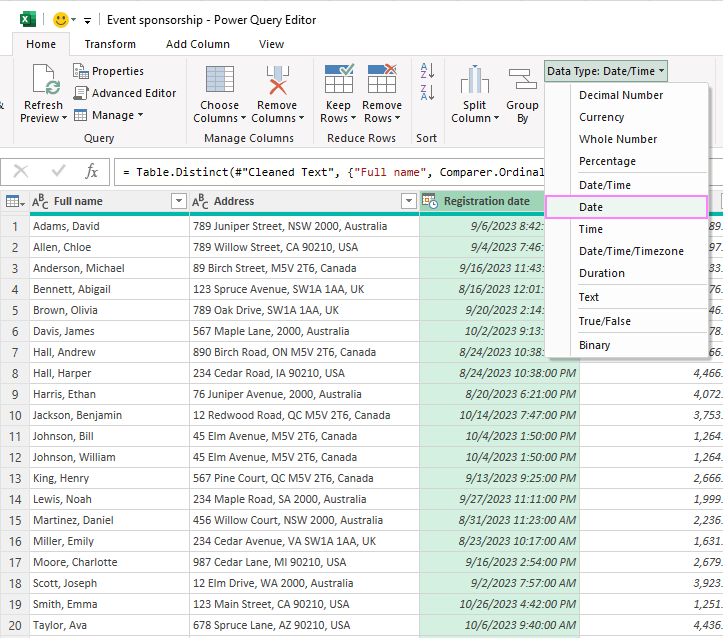Open the quick access toolbar customize arrow

point(87,21)
